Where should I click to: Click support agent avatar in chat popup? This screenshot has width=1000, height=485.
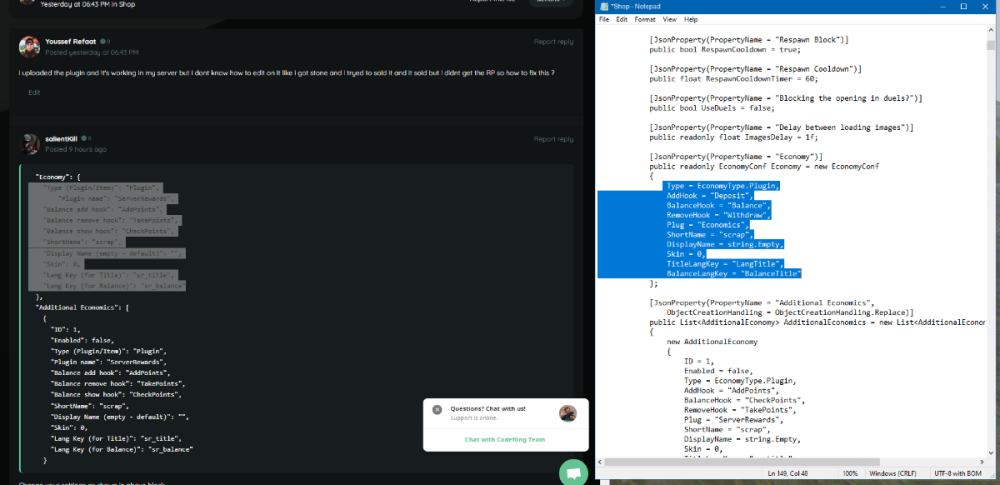coord(567,413)
